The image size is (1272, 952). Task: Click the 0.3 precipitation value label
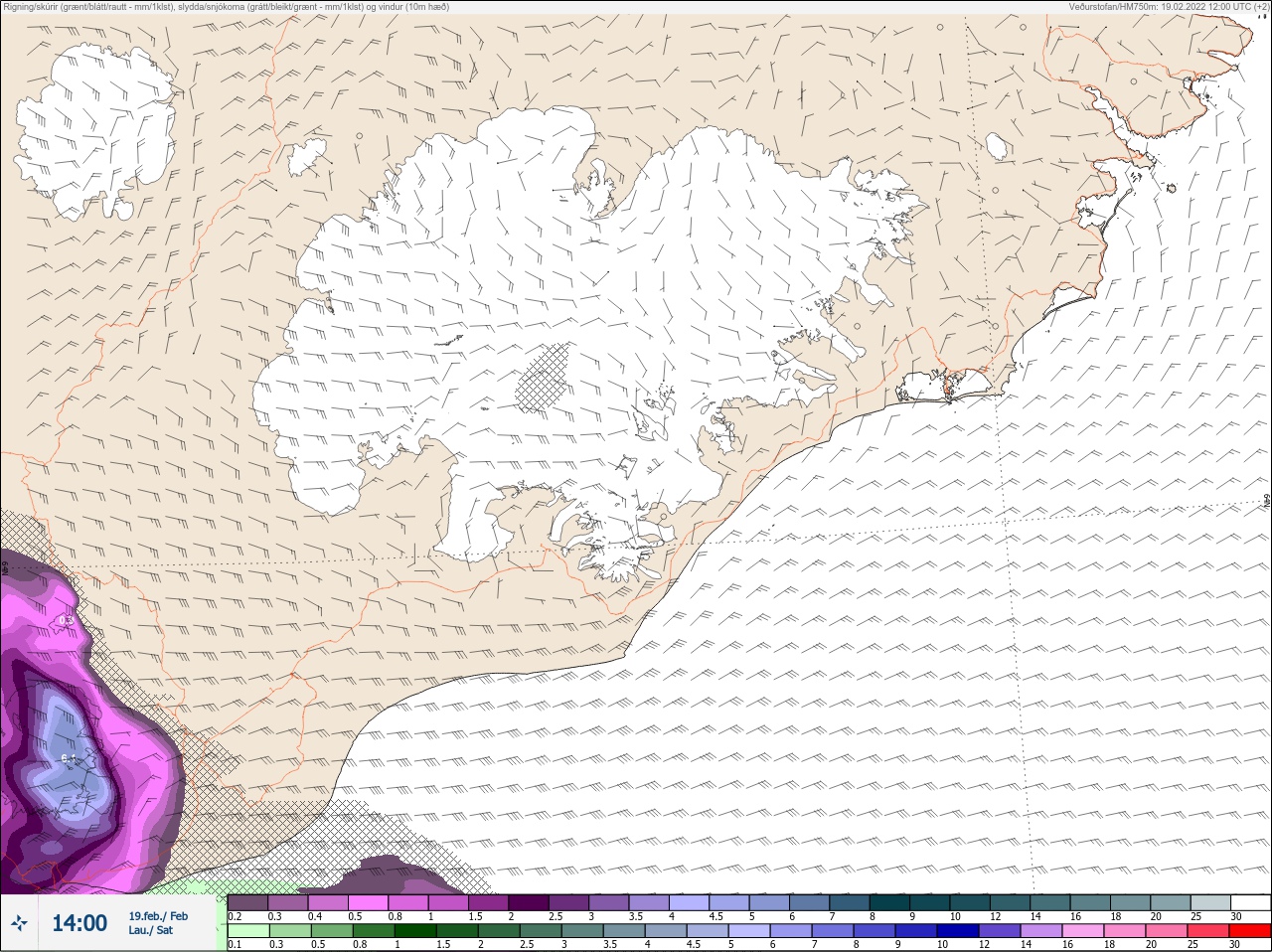pyautogui.click(x=67, y=619)
